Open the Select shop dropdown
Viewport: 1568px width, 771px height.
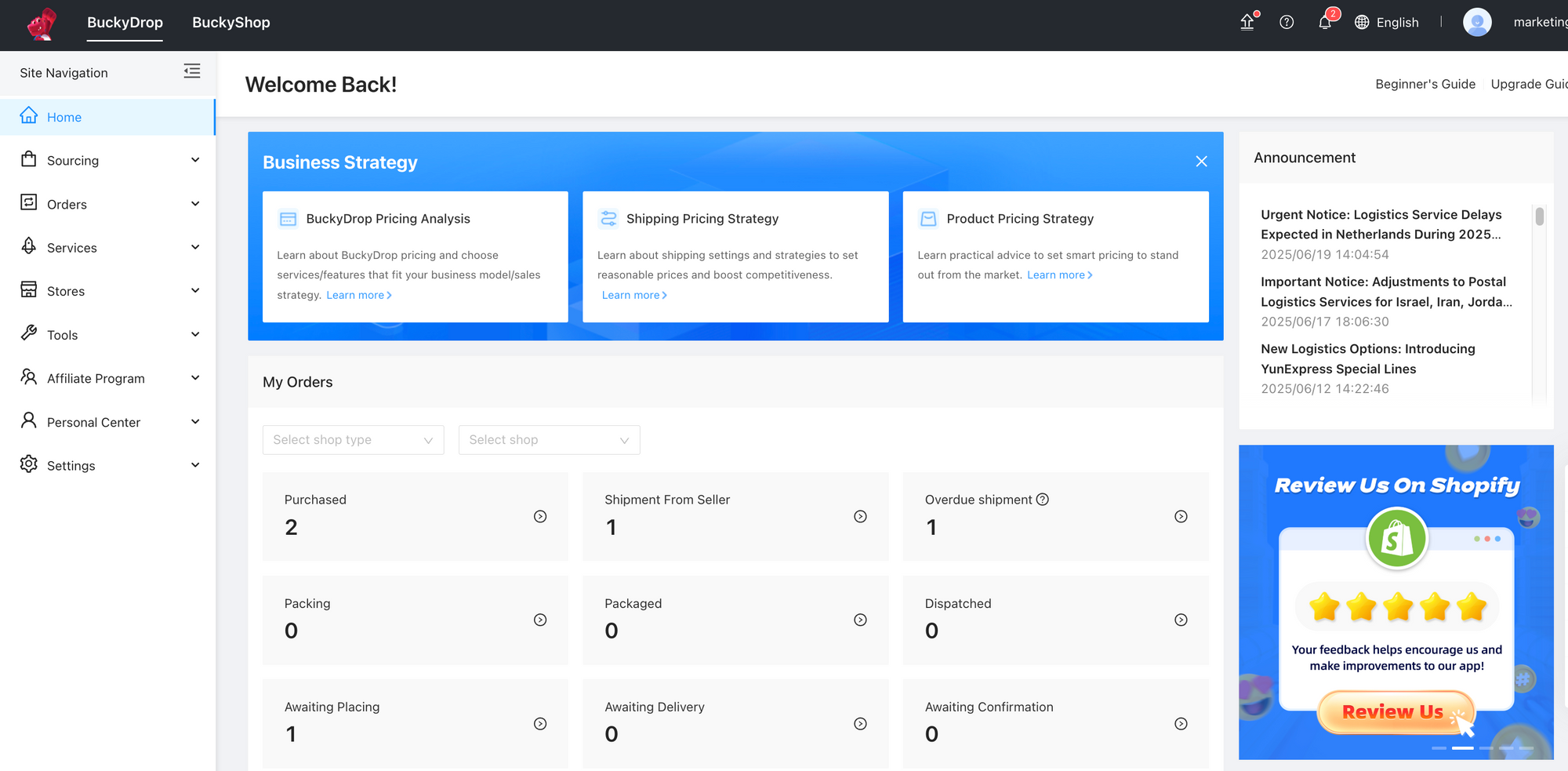tap(549, 440)
